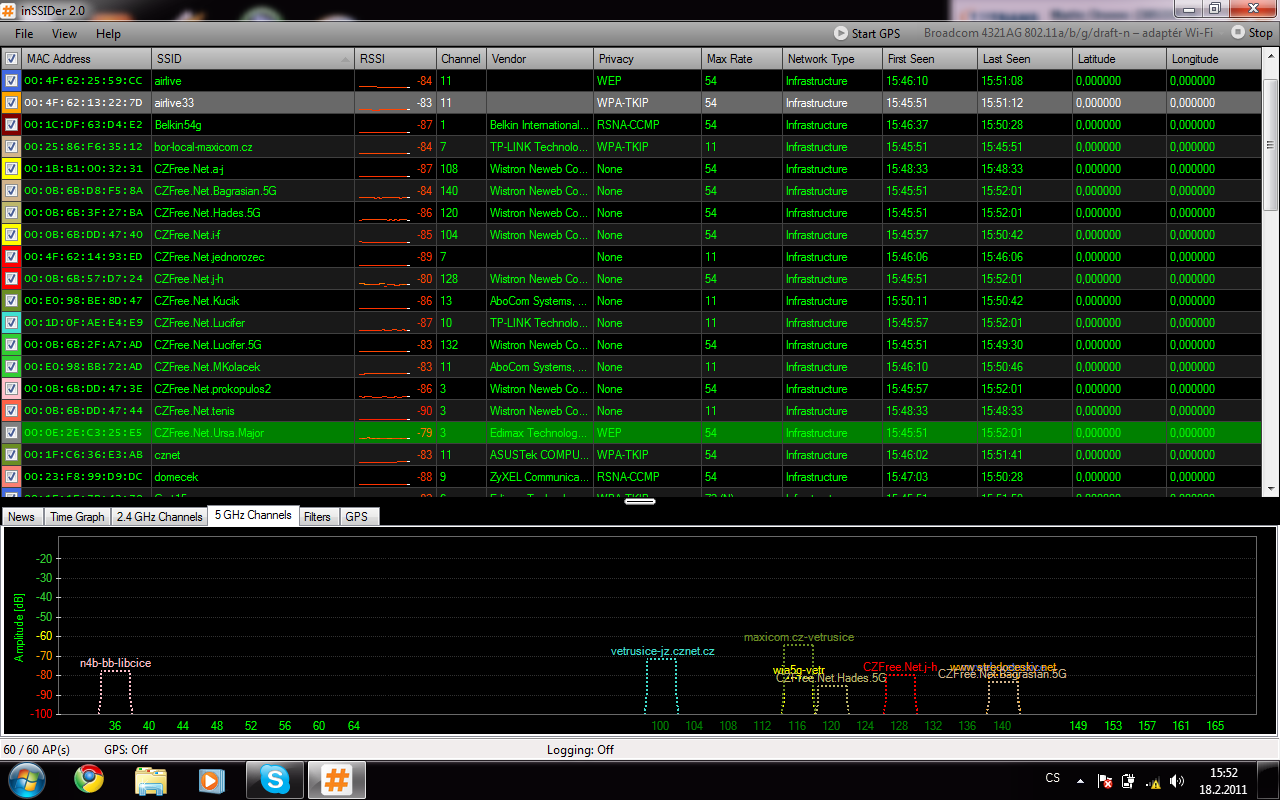Click the RSSI column header
Image resolution: width=1280 pixels, height=800 pixels.
[395, 59]
